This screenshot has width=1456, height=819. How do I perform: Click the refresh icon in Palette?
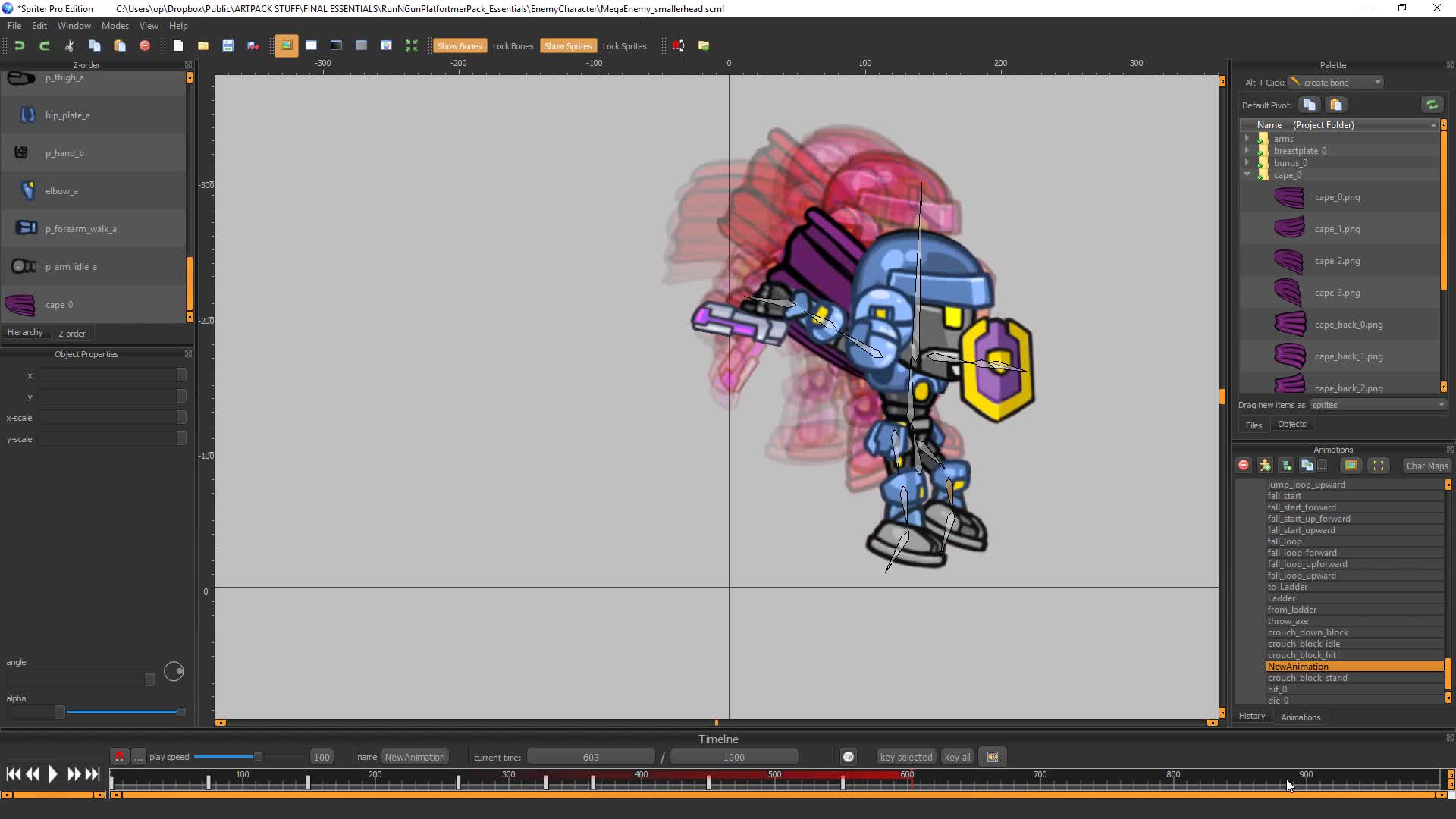pyautogui.click(x=1432, y=105)
